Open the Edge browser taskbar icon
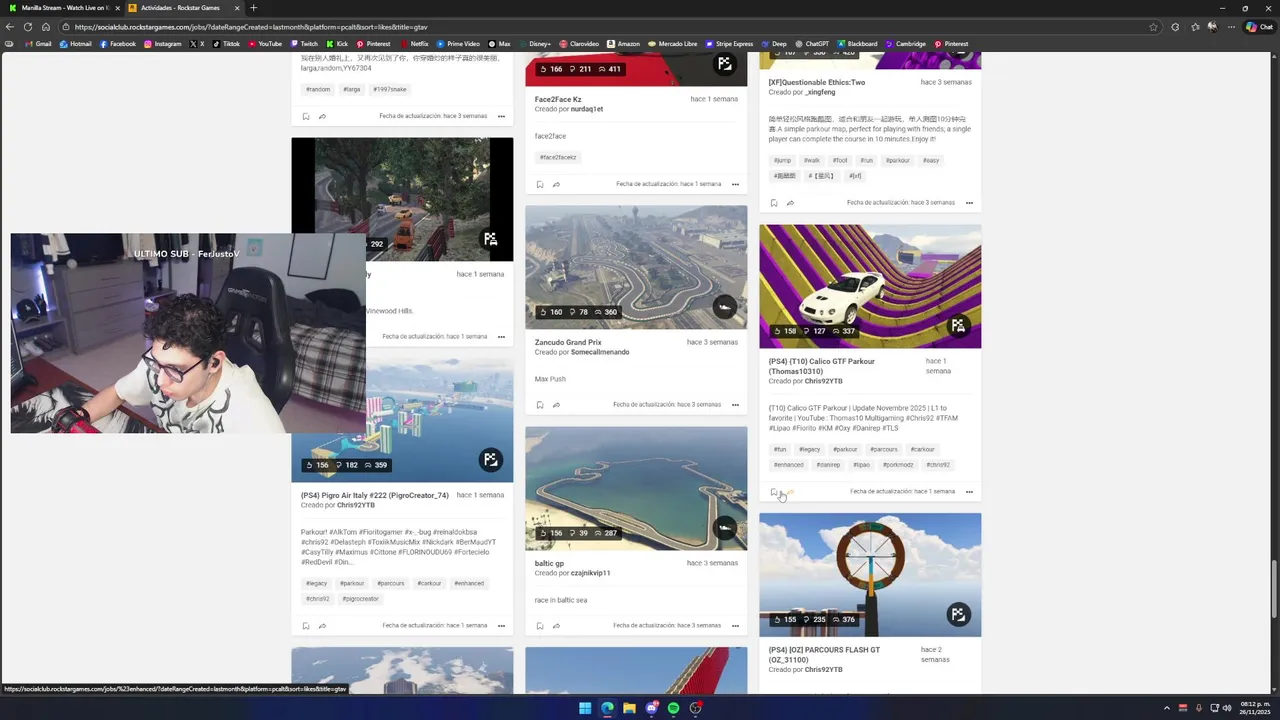This screenshot has height=720, width=1280. [607, 708]
